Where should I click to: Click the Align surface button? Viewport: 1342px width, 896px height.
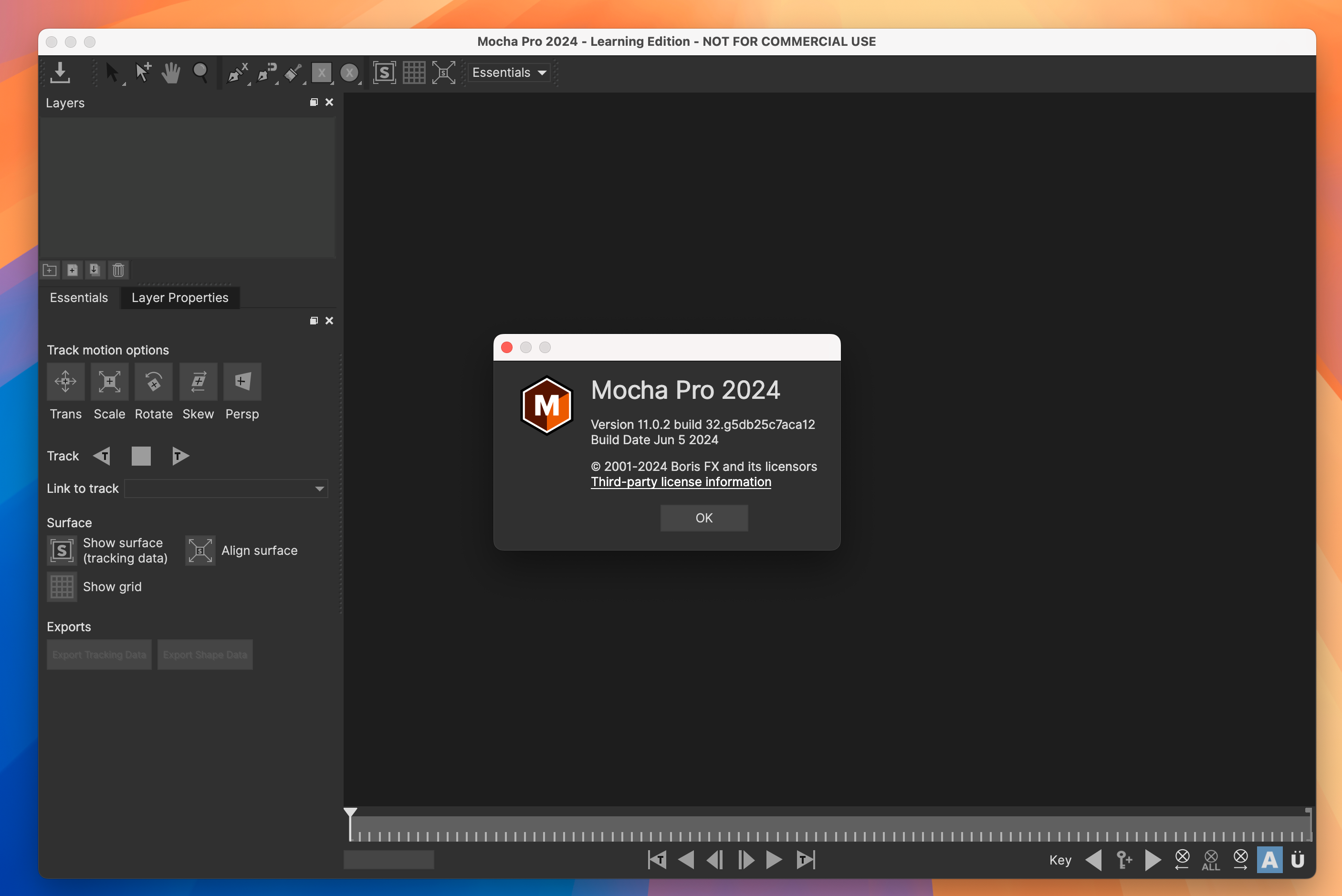pyautogui.click(x=200, y=550)
